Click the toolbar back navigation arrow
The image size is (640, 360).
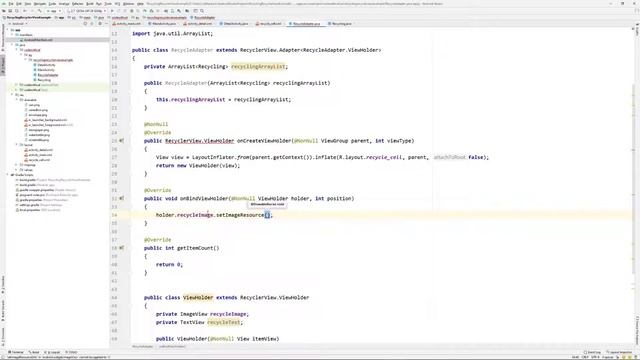click(25, 11)
